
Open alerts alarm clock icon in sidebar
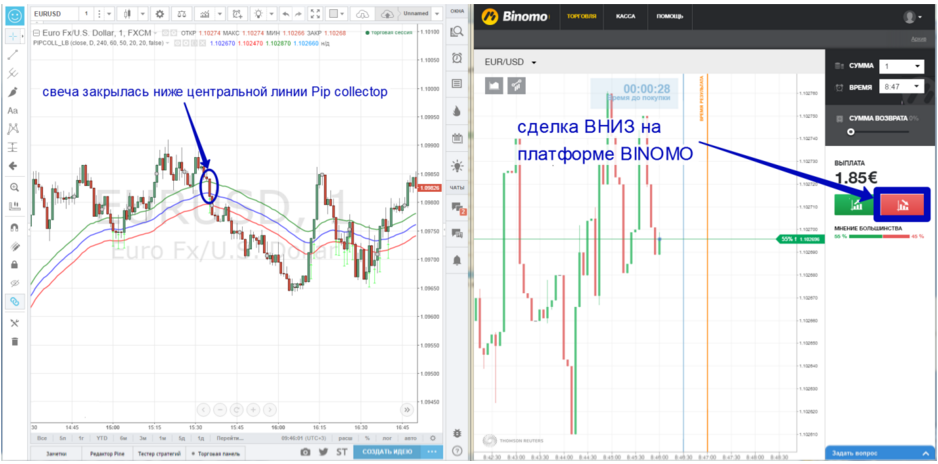pyautogui.click(x=457, y=58)
